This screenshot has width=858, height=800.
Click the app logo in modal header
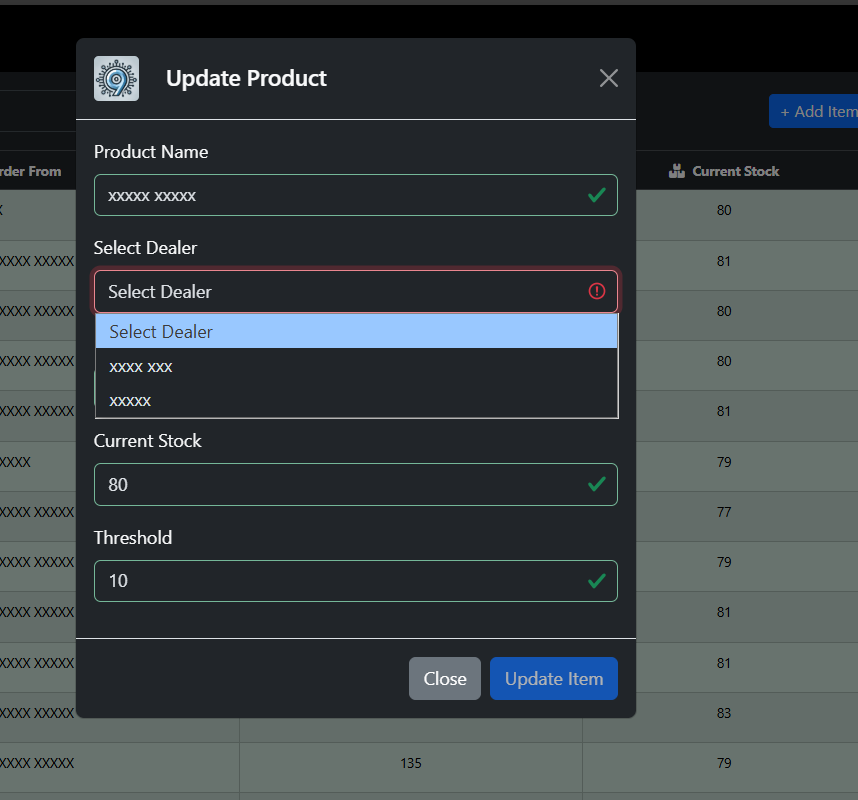(116, 78)
